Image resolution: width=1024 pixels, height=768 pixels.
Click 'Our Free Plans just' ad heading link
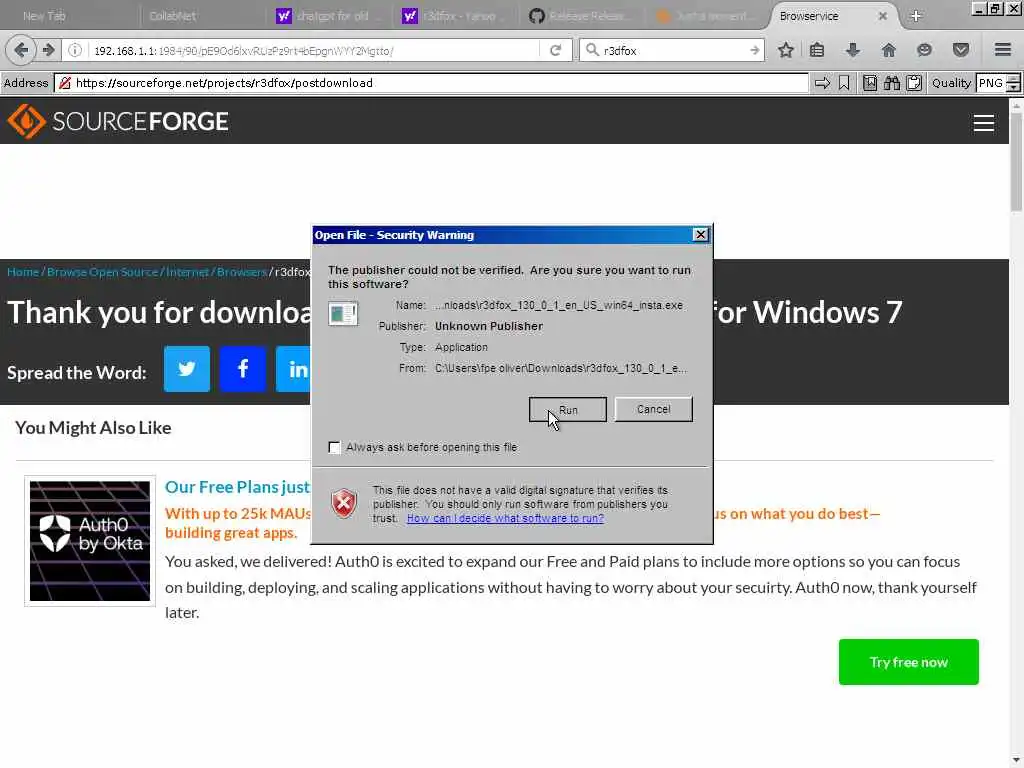[x=238, y=487]
